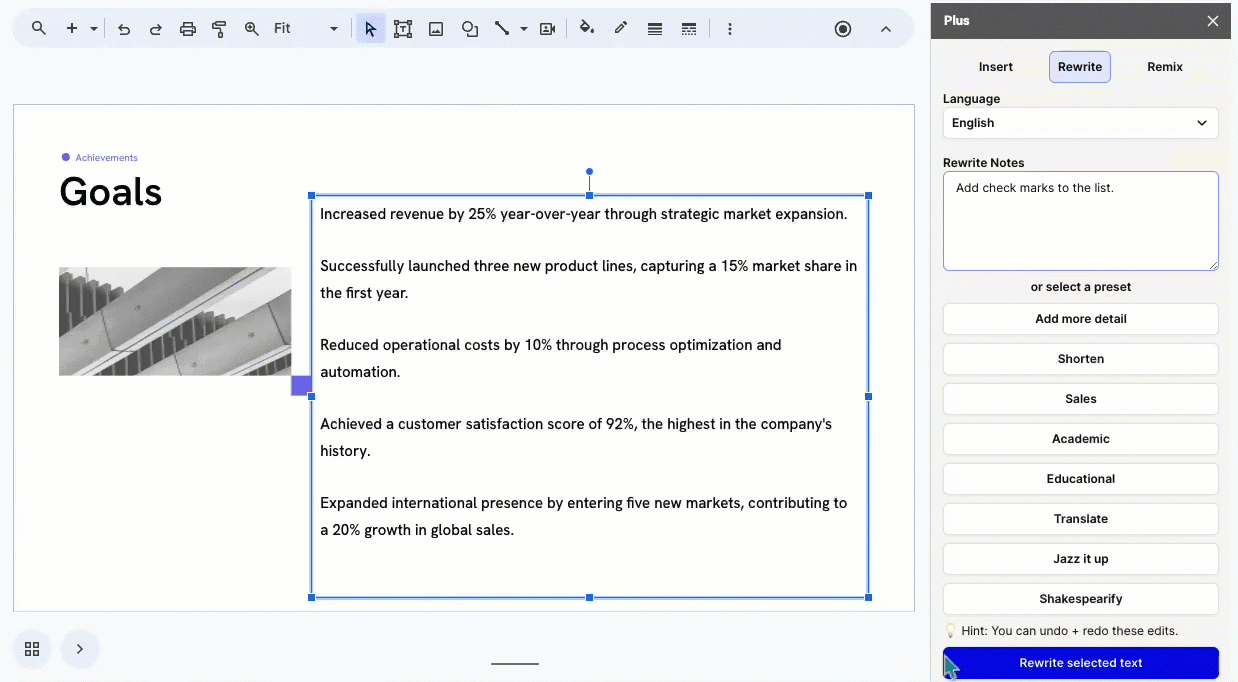The height and width of the screenshot is (682, 1238).
Task: Open the grid view icon
Action: click(32, 649)
